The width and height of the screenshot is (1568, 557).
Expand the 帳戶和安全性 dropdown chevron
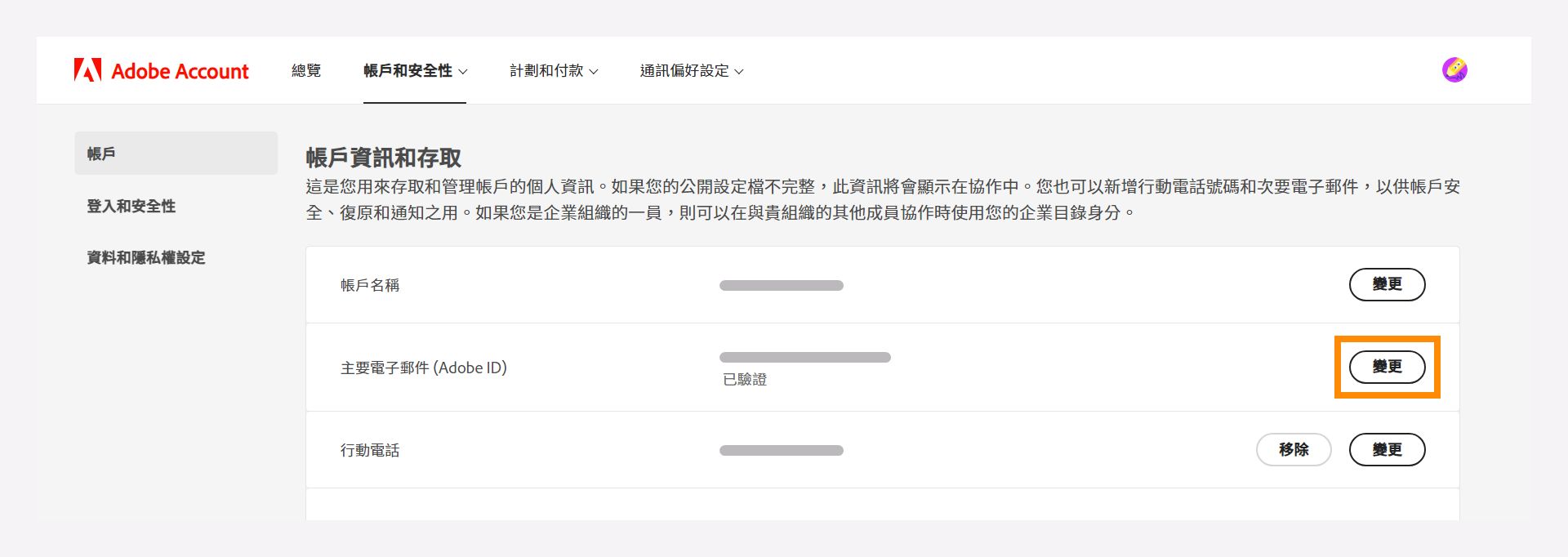(x=463, y=72)
